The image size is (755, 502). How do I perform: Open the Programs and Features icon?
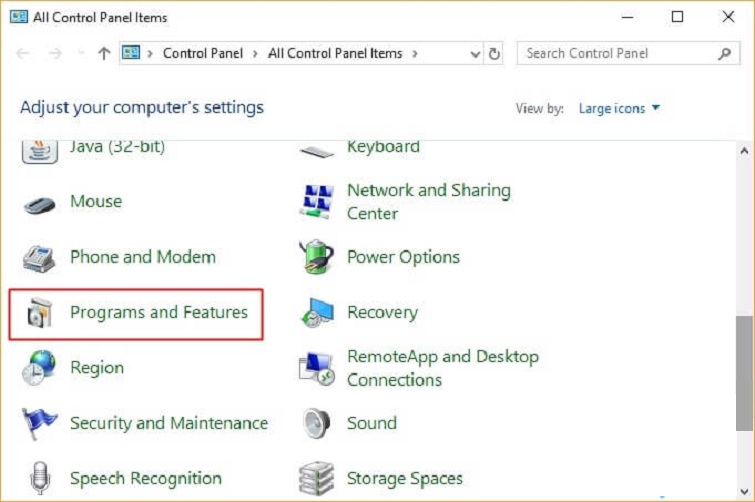tap(40, 314)
